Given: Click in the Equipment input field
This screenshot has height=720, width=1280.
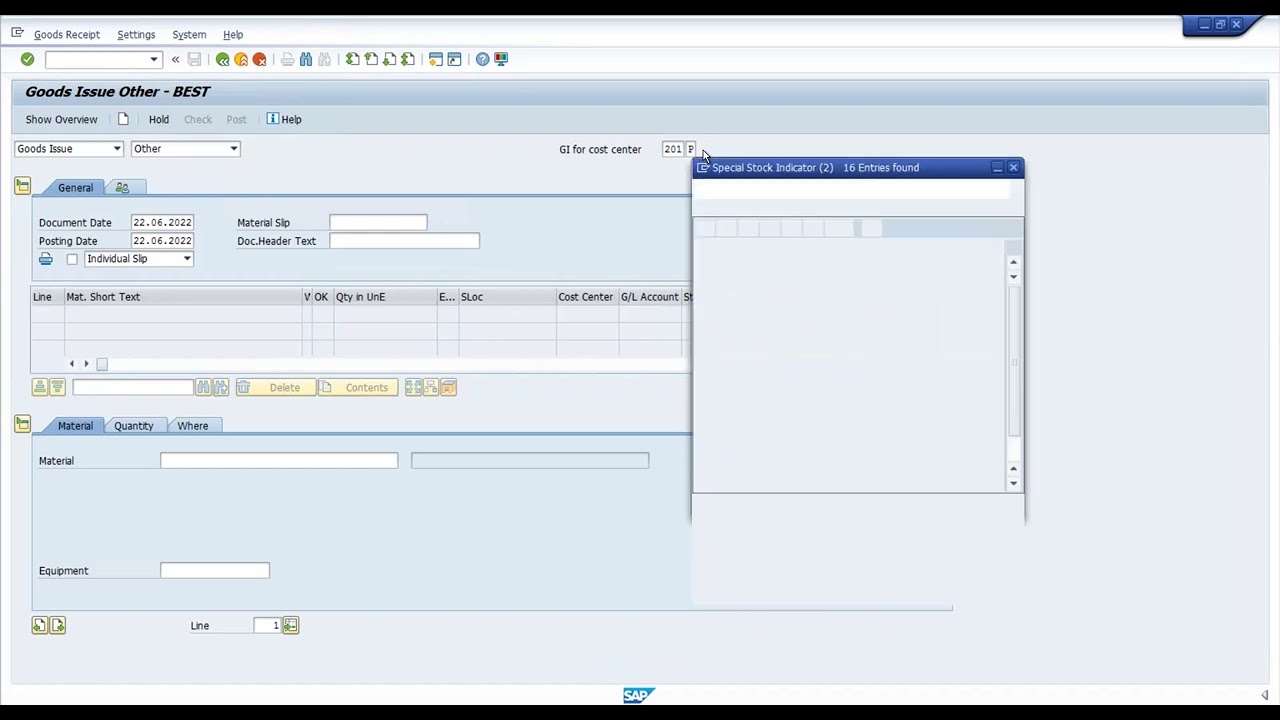Looking at the screenshot, I should 215,570.
